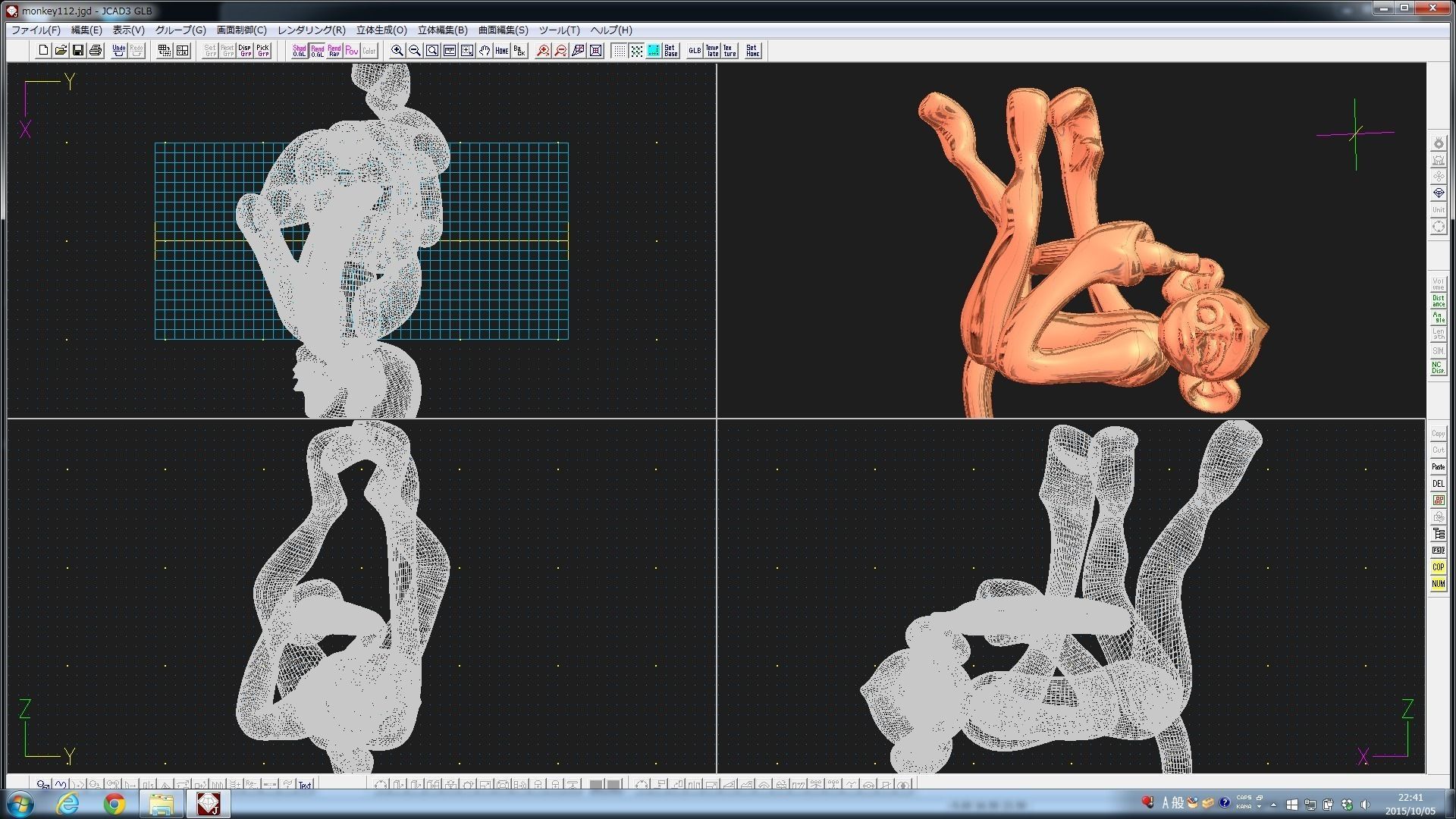The width and height of the screenshot is (1456, 819).
Task: Click the zoom in magnifier icon
Action: pyautogui.click(x=397, y=51)
